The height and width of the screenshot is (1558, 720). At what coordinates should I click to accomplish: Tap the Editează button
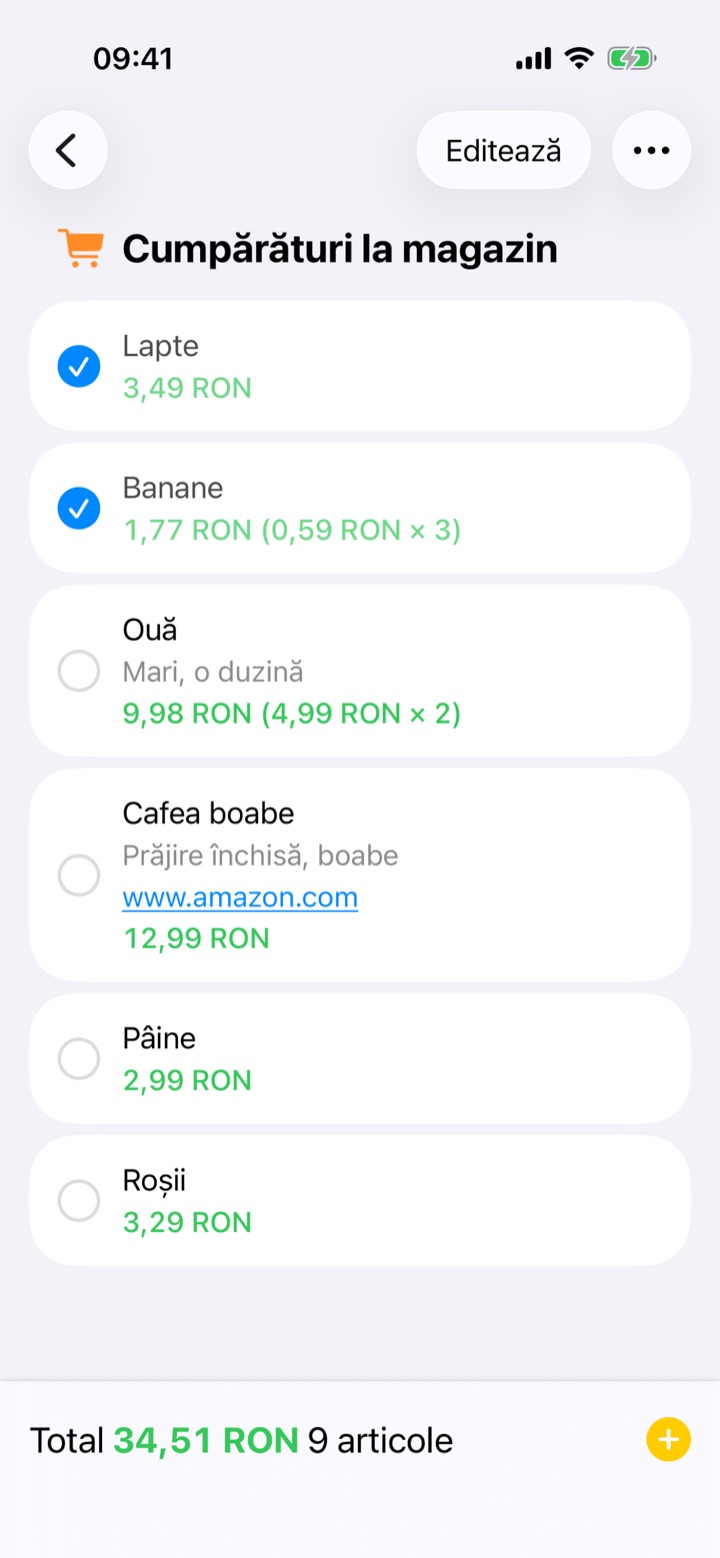(503, 150)
